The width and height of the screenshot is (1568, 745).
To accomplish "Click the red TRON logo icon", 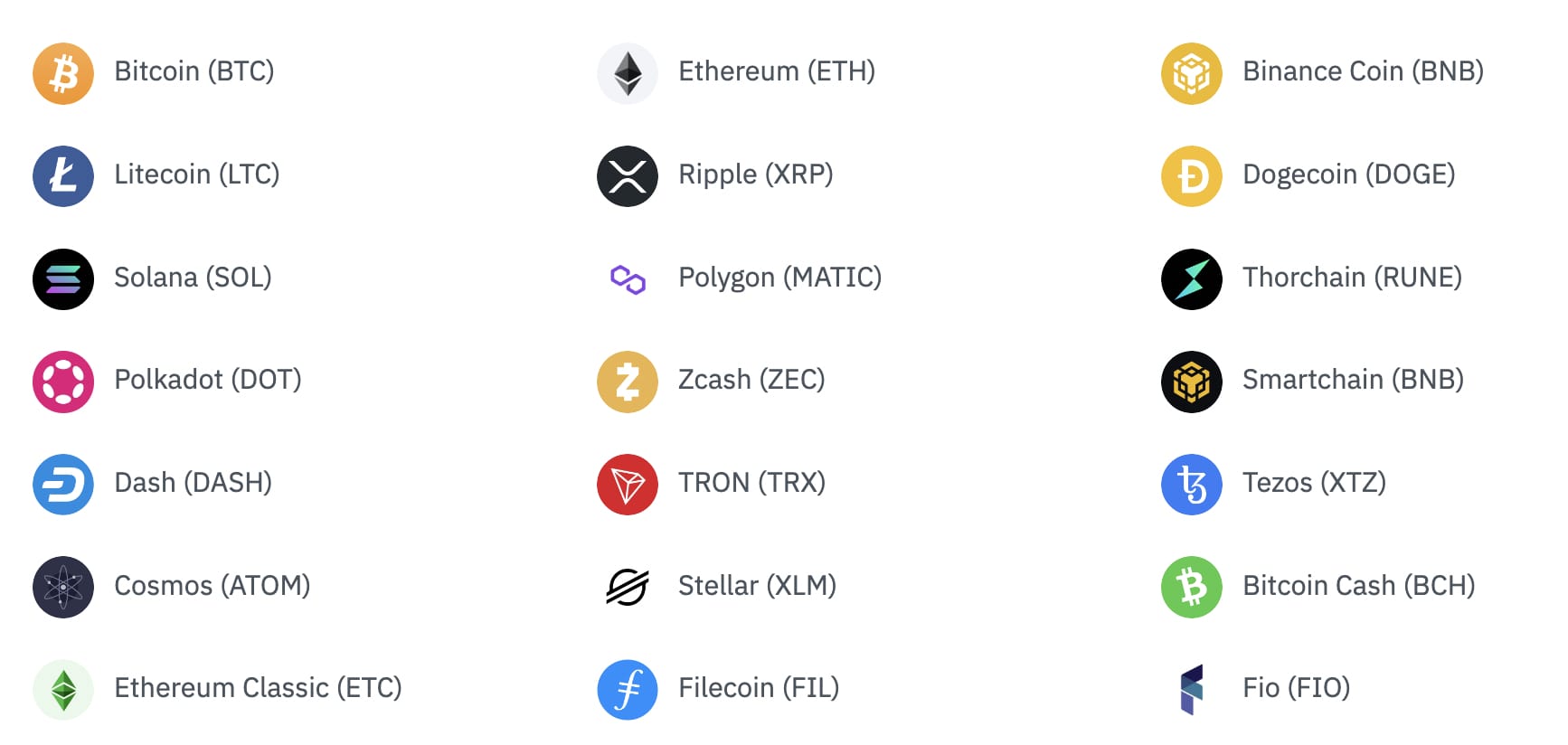I will pos(628,485).
